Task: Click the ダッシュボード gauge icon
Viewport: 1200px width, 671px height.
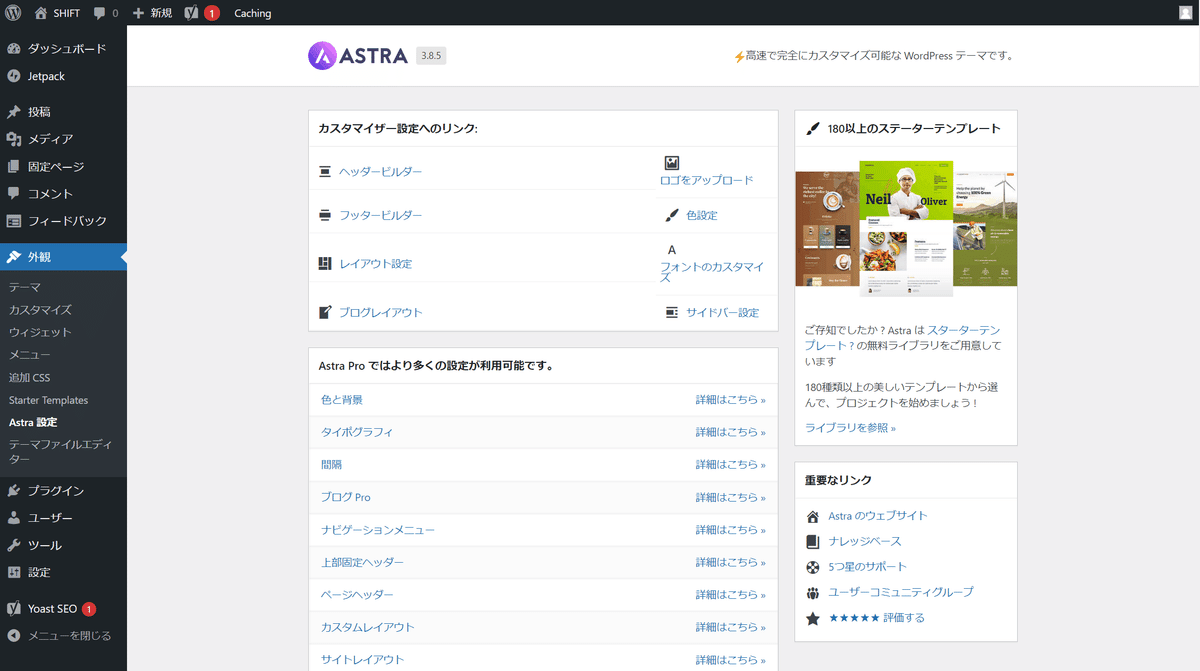Action: (x=14, y=49)
